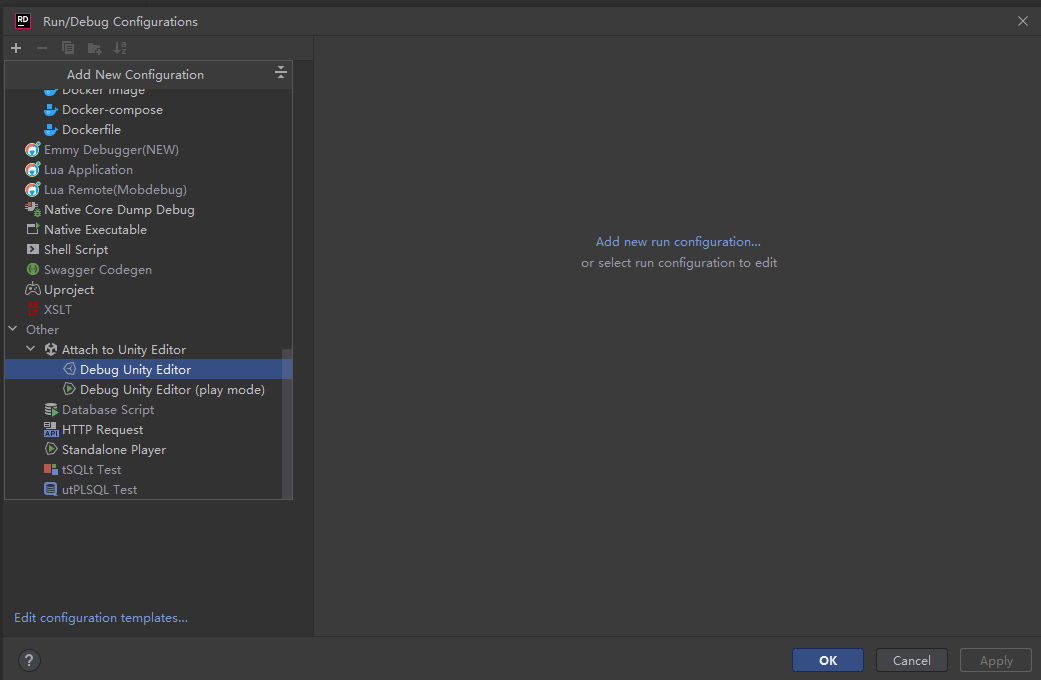This screenshot has height=680, width=1041.
Task: Click the Emmy Debugger(NEW) icon
Action: 33,149
